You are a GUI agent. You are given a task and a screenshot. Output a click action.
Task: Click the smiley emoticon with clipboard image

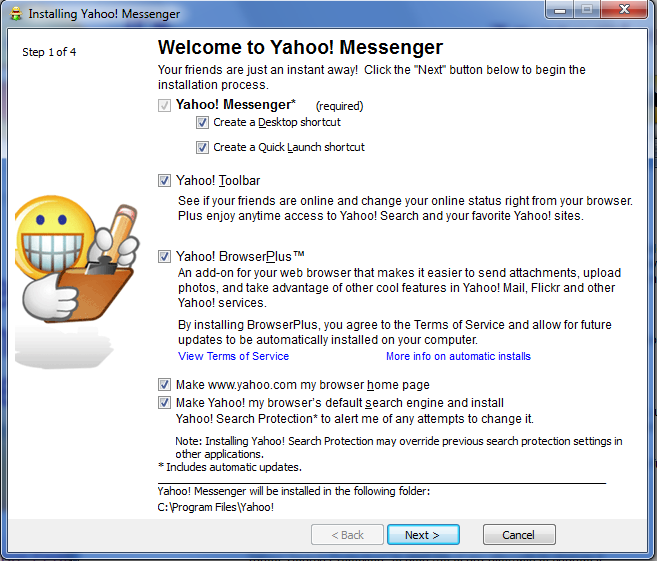(x=77, y=259)
